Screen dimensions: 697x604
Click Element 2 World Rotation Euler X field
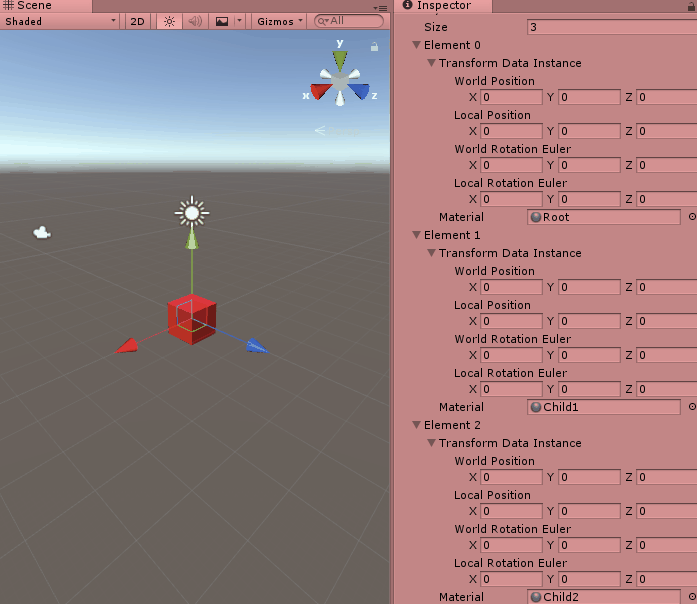(511, 545)
